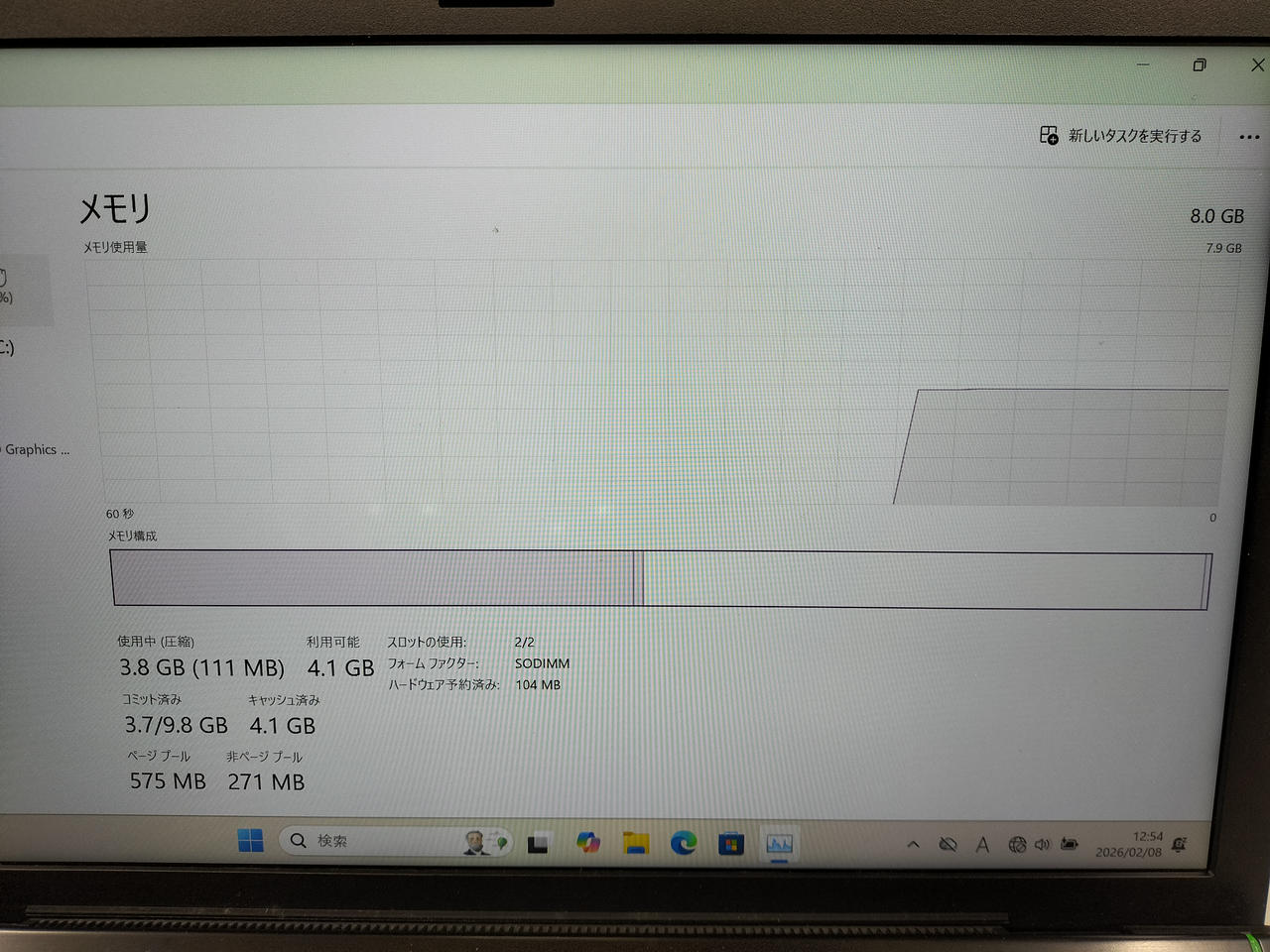Expand the hidden system tray icons chevron
Viewport: 1270px width, 952px height.
point(913,845)
